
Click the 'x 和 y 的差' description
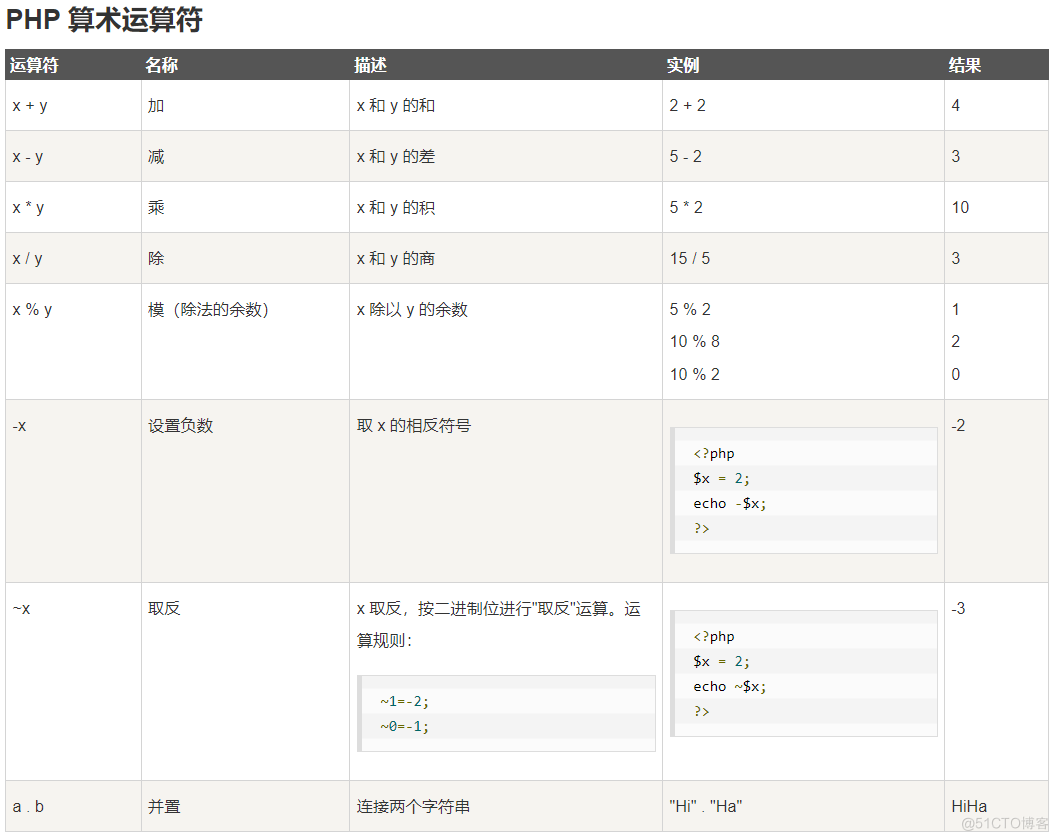(396, 157)
